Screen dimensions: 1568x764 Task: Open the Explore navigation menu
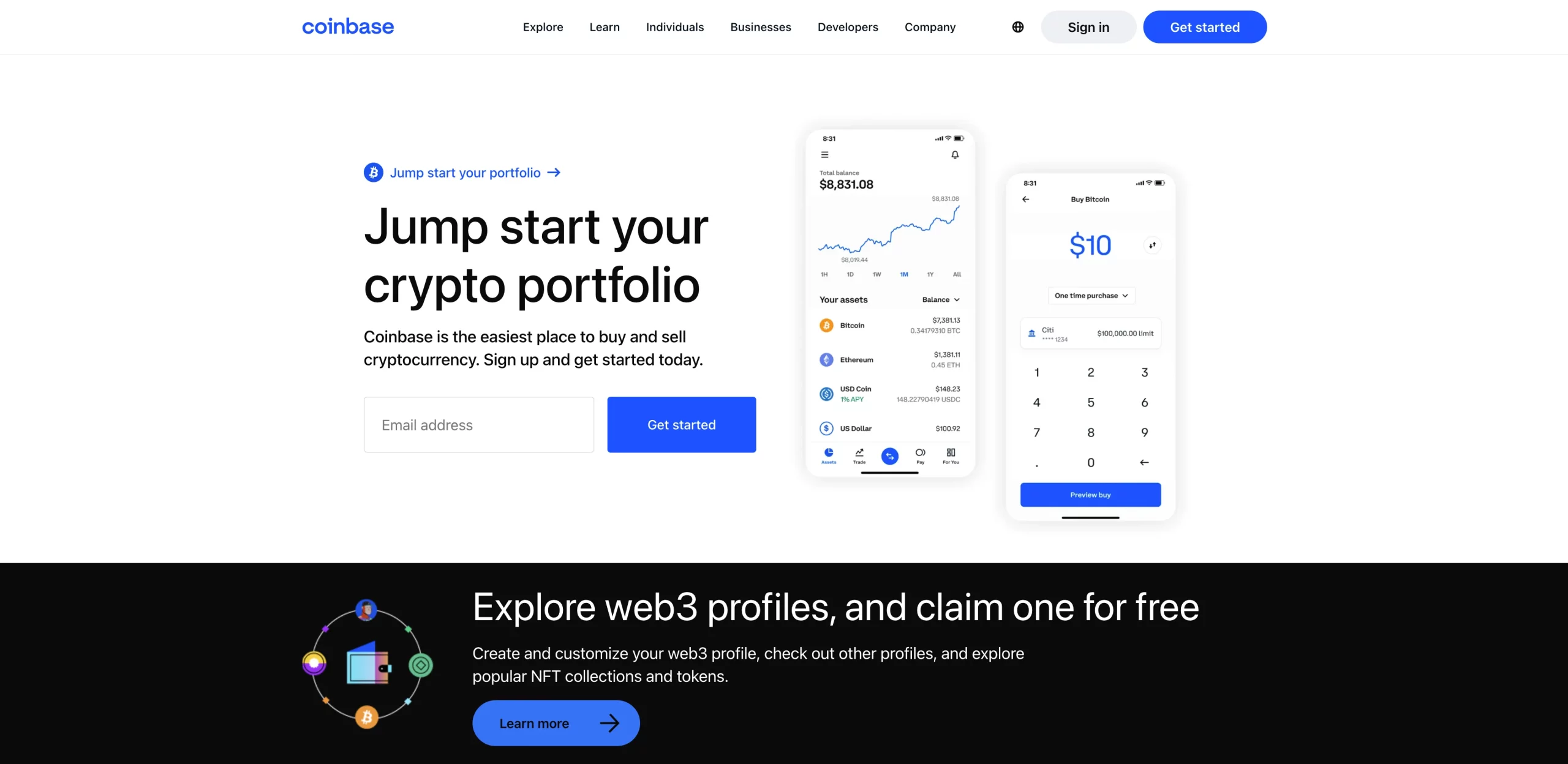coord(543,27)
